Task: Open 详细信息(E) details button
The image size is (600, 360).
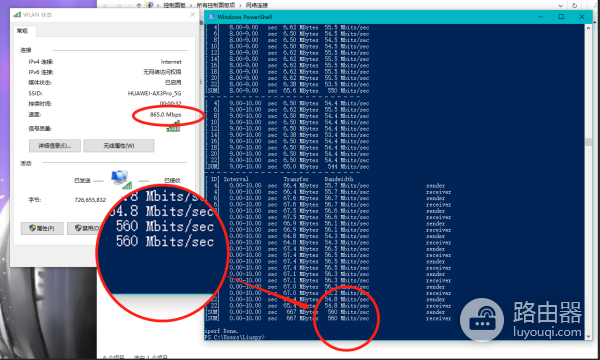Action: coord(55,145)
